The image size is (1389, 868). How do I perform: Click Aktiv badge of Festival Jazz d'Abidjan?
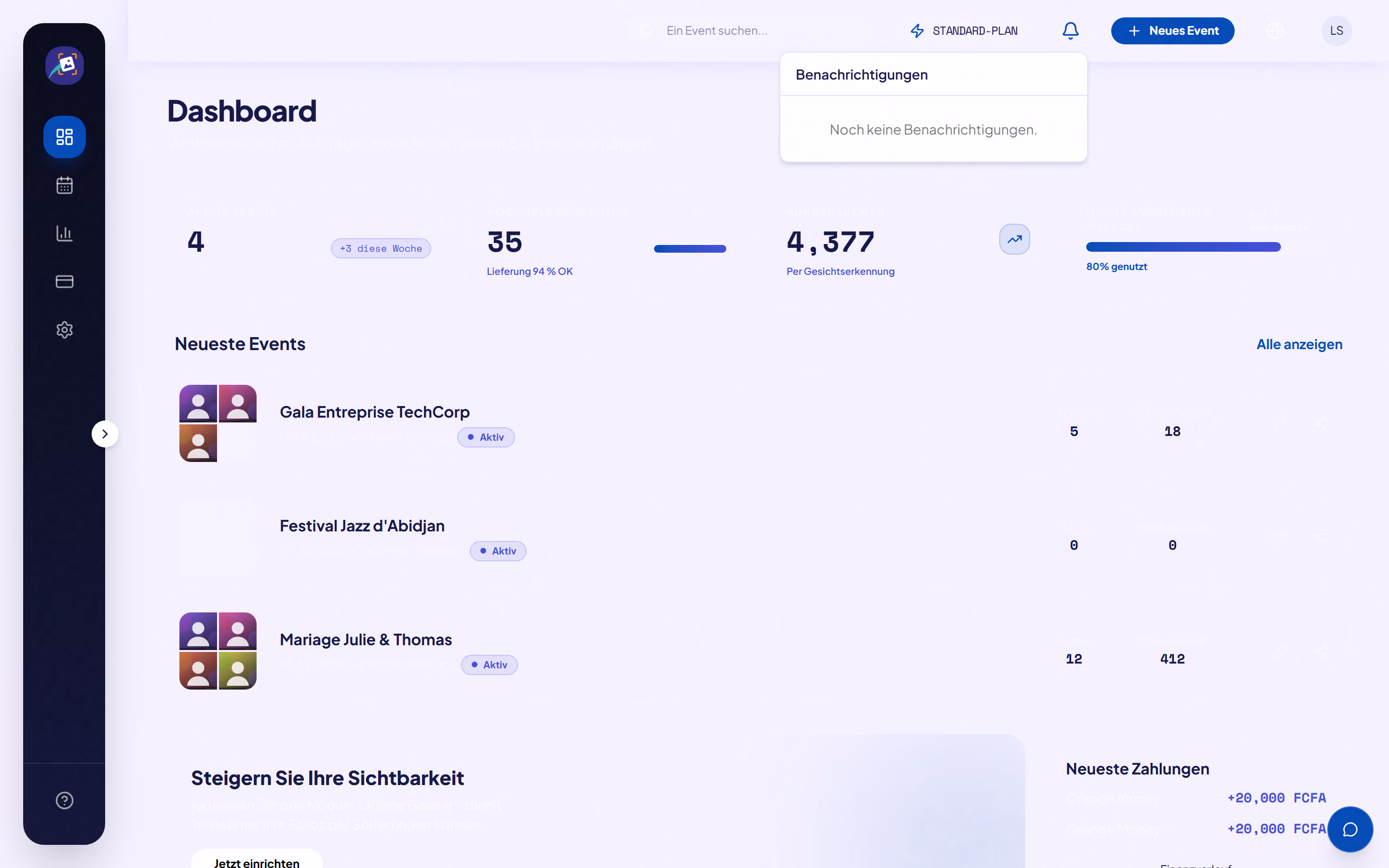point(498,551)
